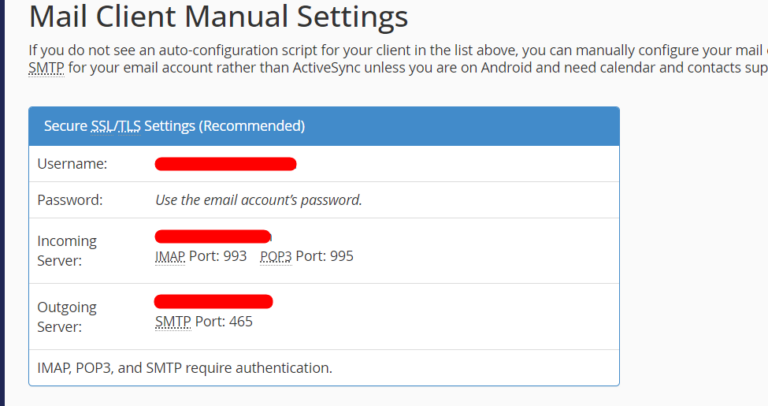Click the Password label
The width and height of the screenshot is (768, 406).
point(70,199)
